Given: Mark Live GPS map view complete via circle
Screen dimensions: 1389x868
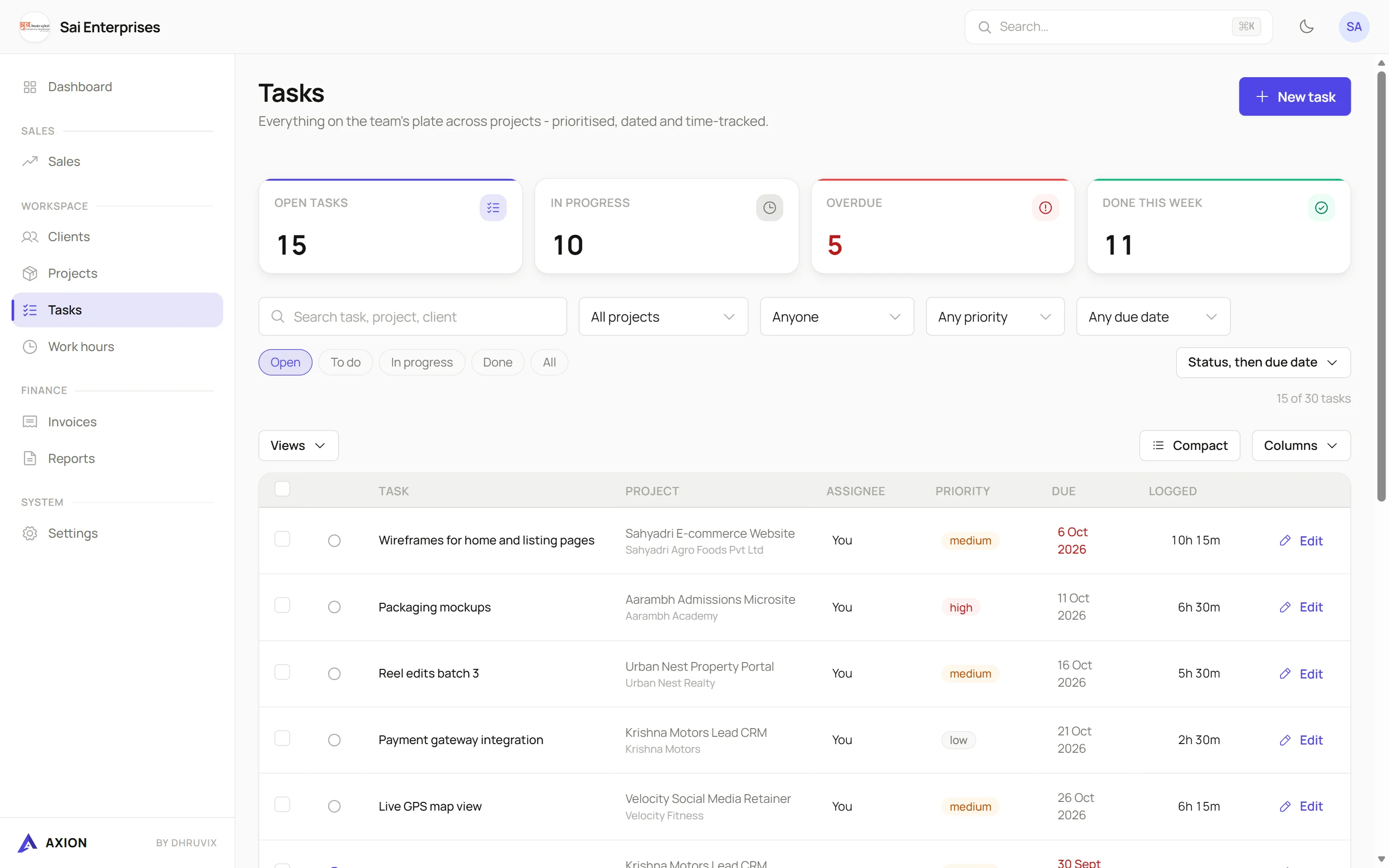Looking at the screenshot, I should click(x=335, y=807).
